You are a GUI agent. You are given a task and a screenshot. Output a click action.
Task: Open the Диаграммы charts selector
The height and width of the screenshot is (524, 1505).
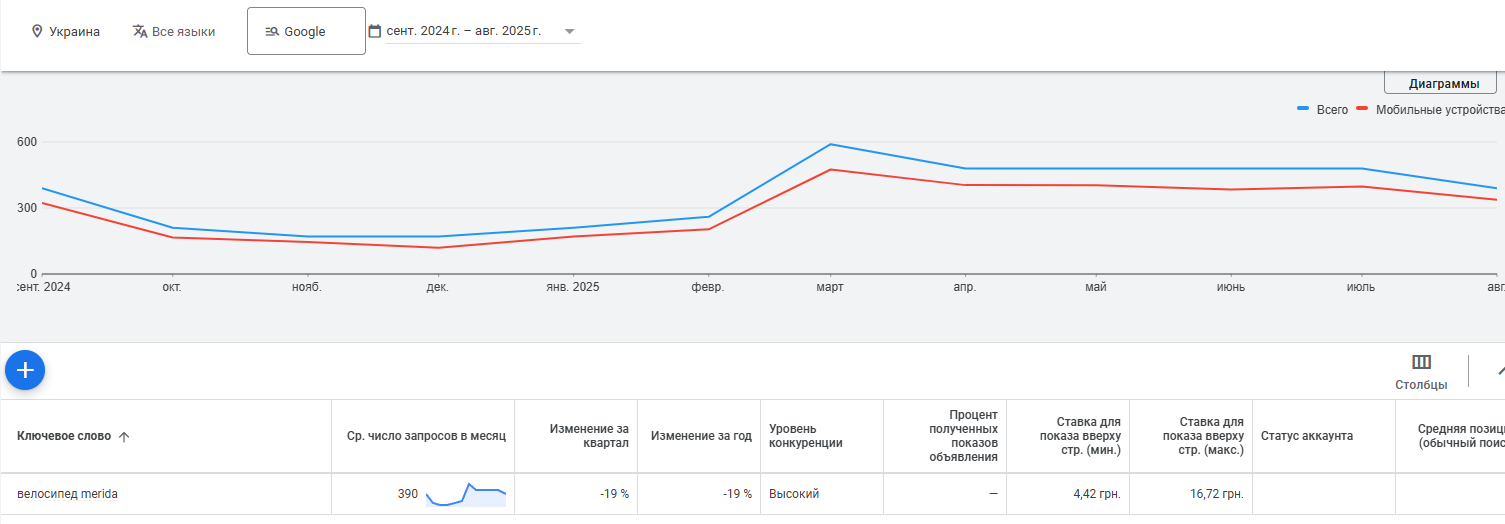coord(1439,83)
